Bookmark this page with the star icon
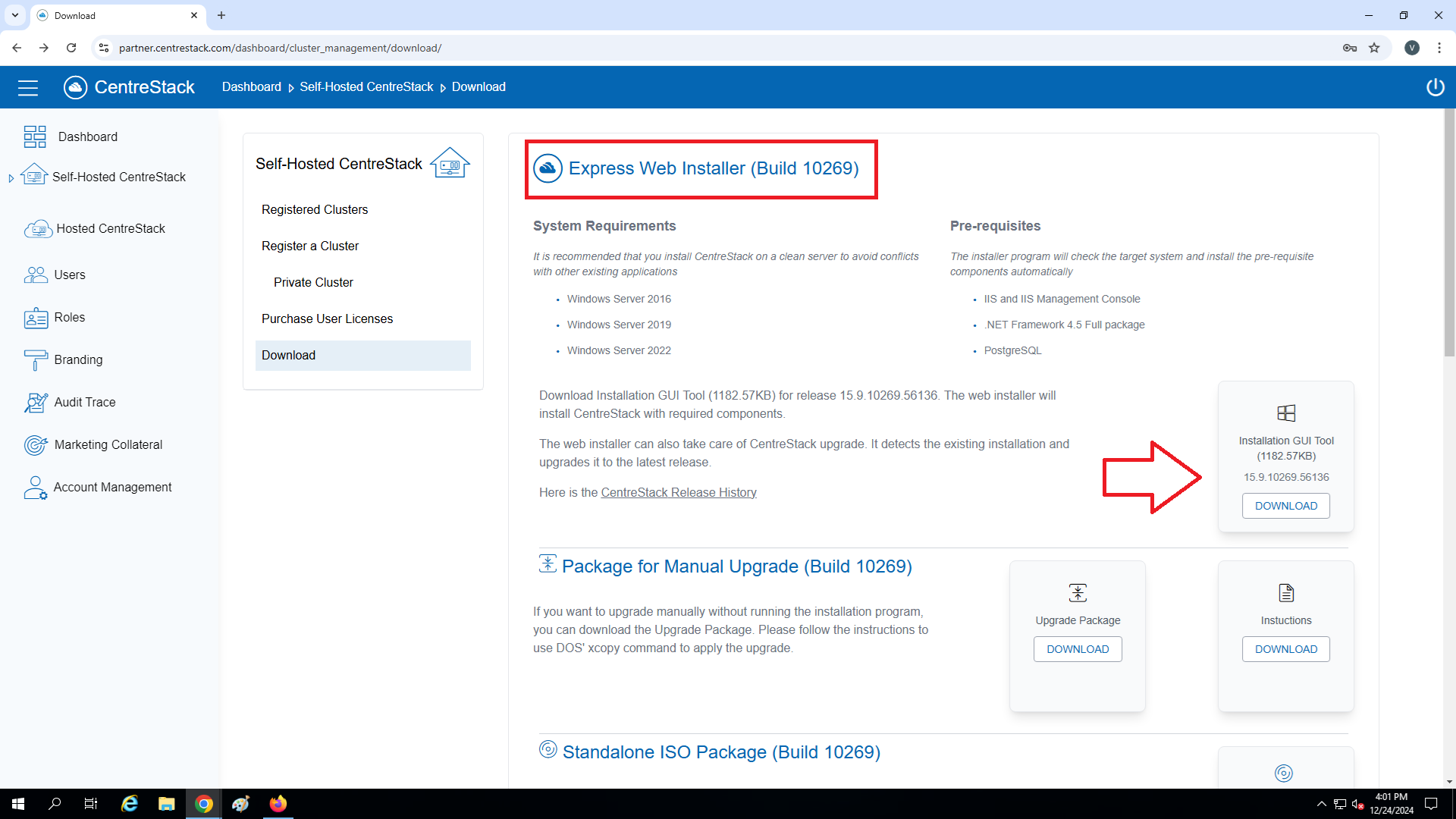The width and height of the screenshot is (1456, 819). [x=1374, y=48]
